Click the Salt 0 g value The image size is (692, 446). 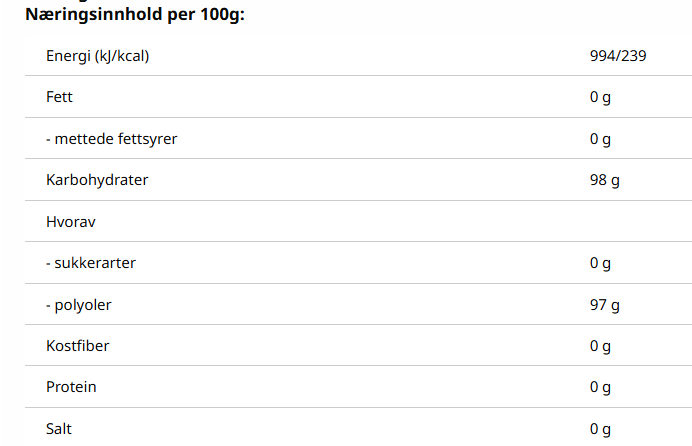click(600, 429)
